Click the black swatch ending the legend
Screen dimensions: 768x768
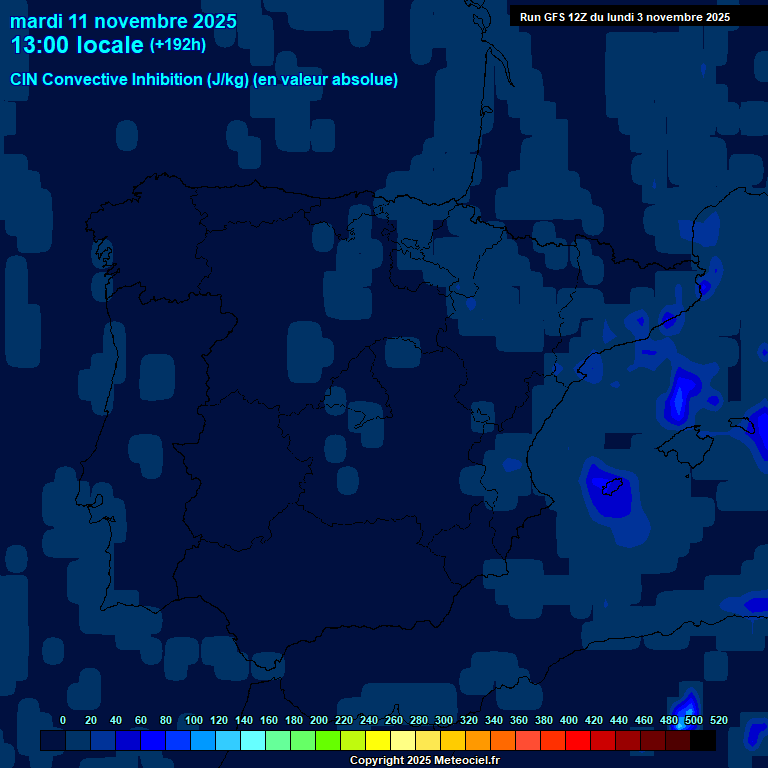click(703, 740)
